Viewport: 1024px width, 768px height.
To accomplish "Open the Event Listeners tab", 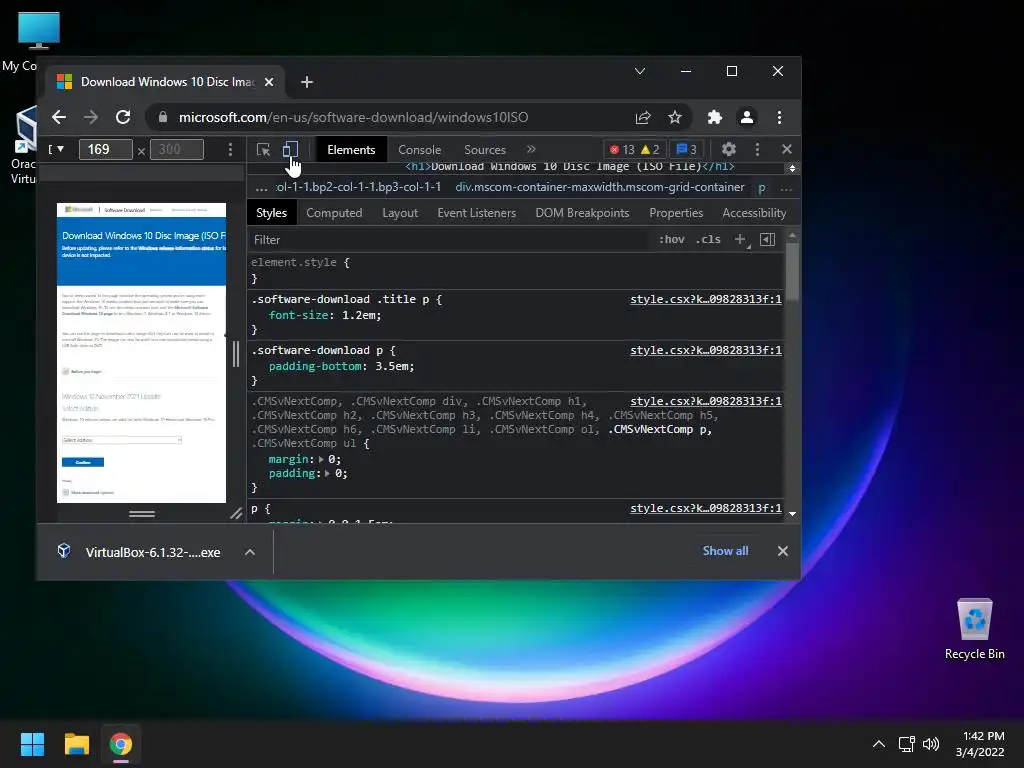I will [x=477, y=213].
